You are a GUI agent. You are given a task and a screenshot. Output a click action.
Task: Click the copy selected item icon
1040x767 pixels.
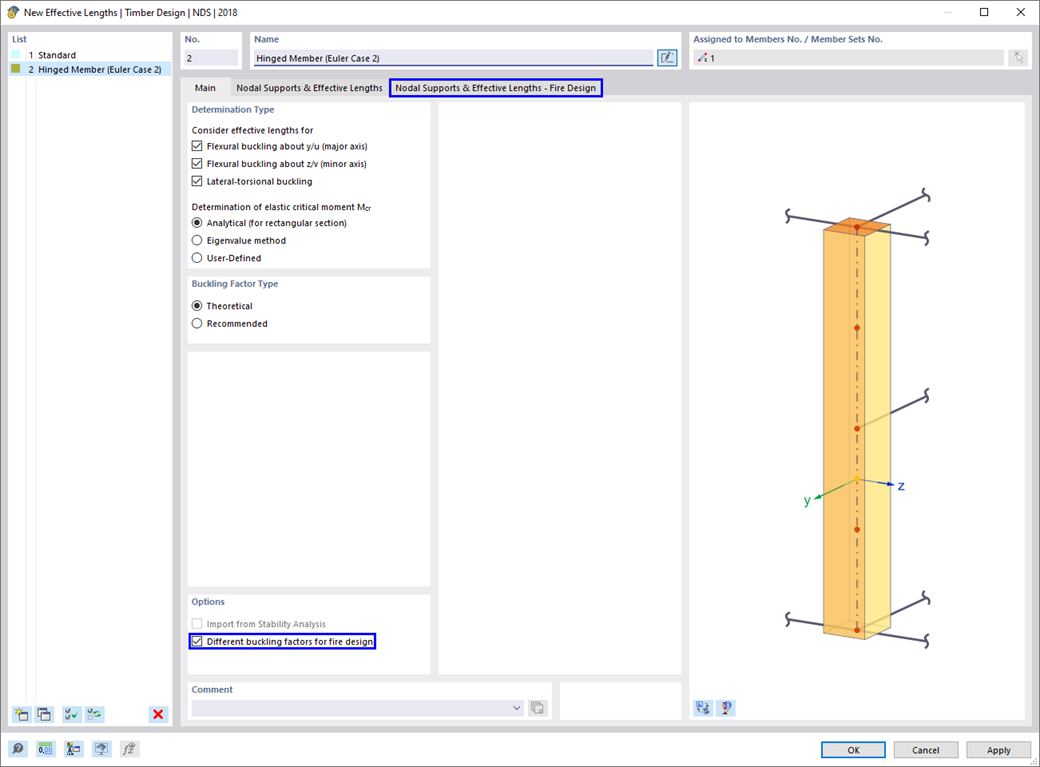pos(44,715)
